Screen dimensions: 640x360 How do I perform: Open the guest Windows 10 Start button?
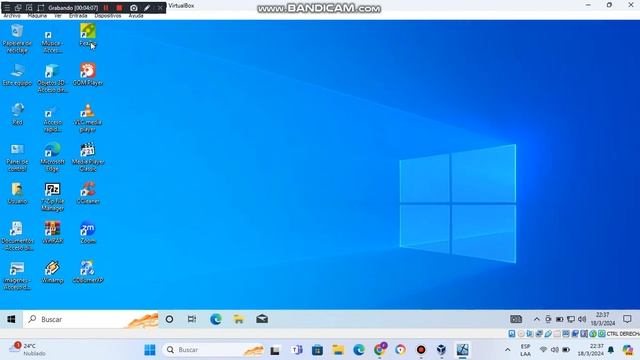coord(11,319)
